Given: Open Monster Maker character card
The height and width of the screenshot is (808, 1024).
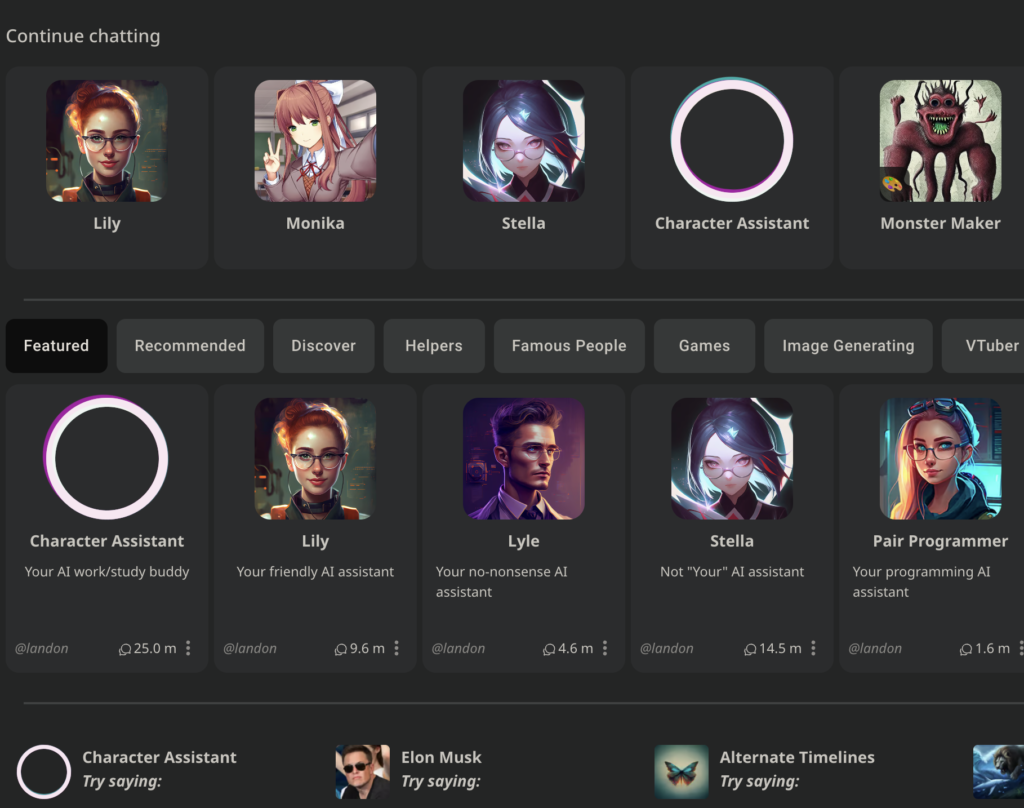Looking at the screenshot, I should (x=933, y=167).
